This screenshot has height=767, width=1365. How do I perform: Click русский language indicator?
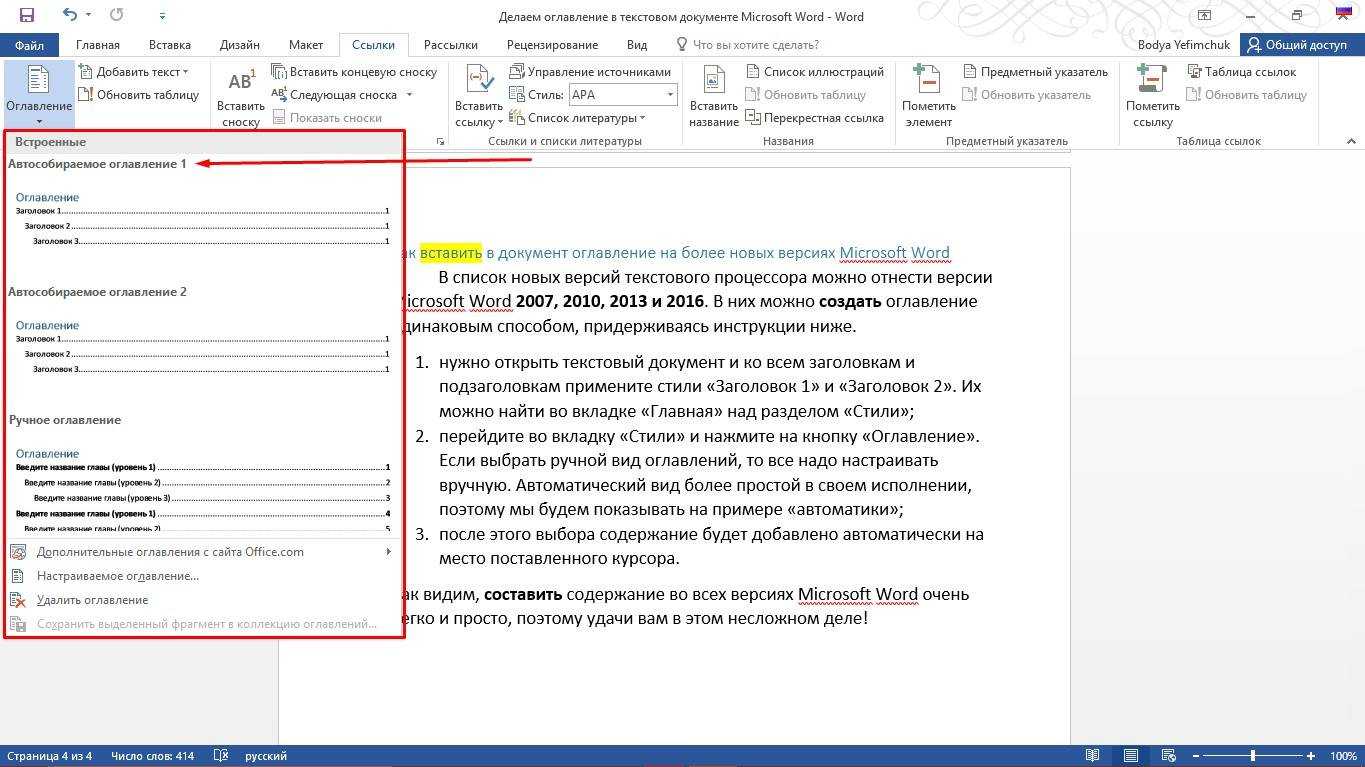point(266,756)
